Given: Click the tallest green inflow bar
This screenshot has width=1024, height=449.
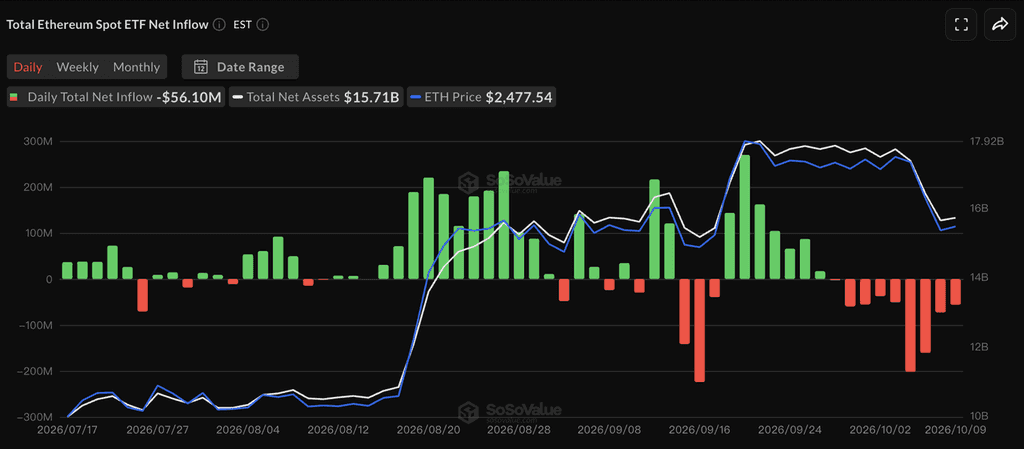Looking at the screenshot, I should coord(744,217).
